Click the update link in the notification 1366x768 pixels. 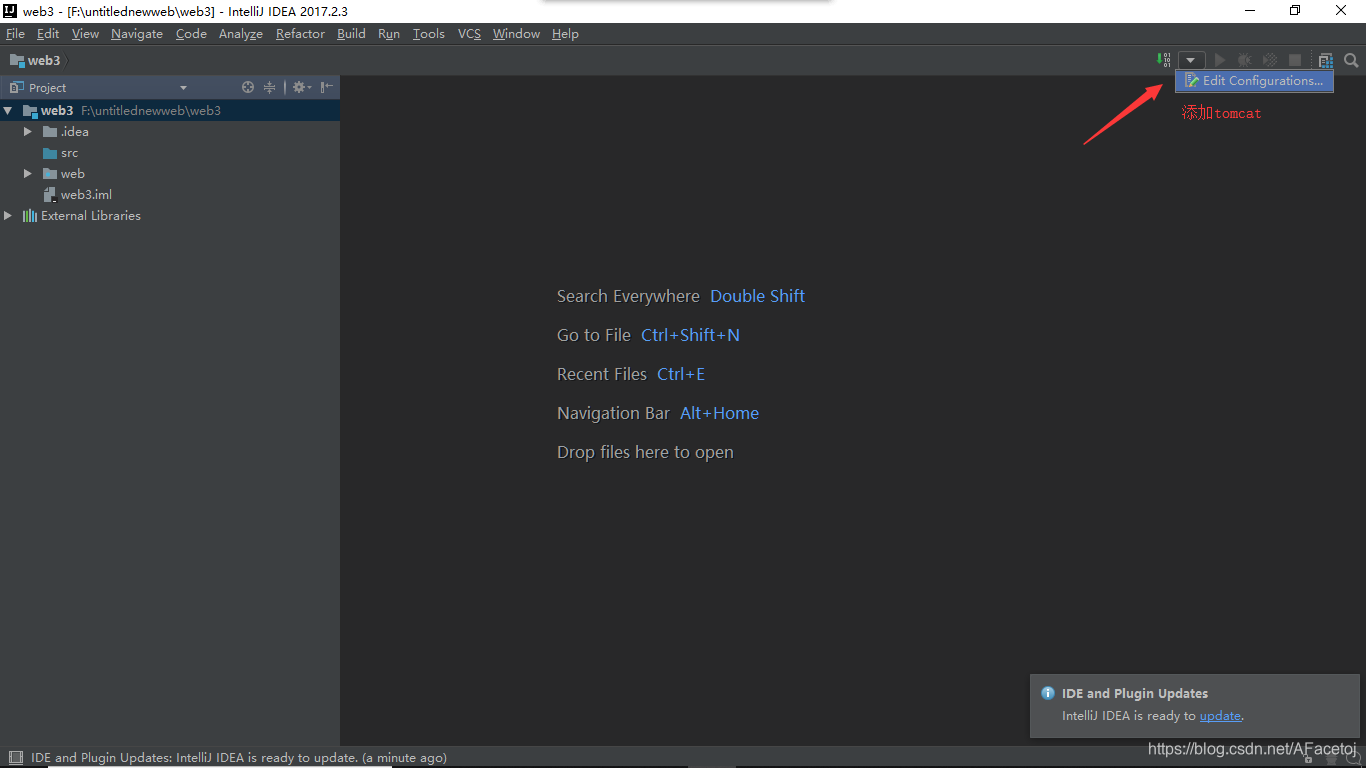[x=1220, y=716]
